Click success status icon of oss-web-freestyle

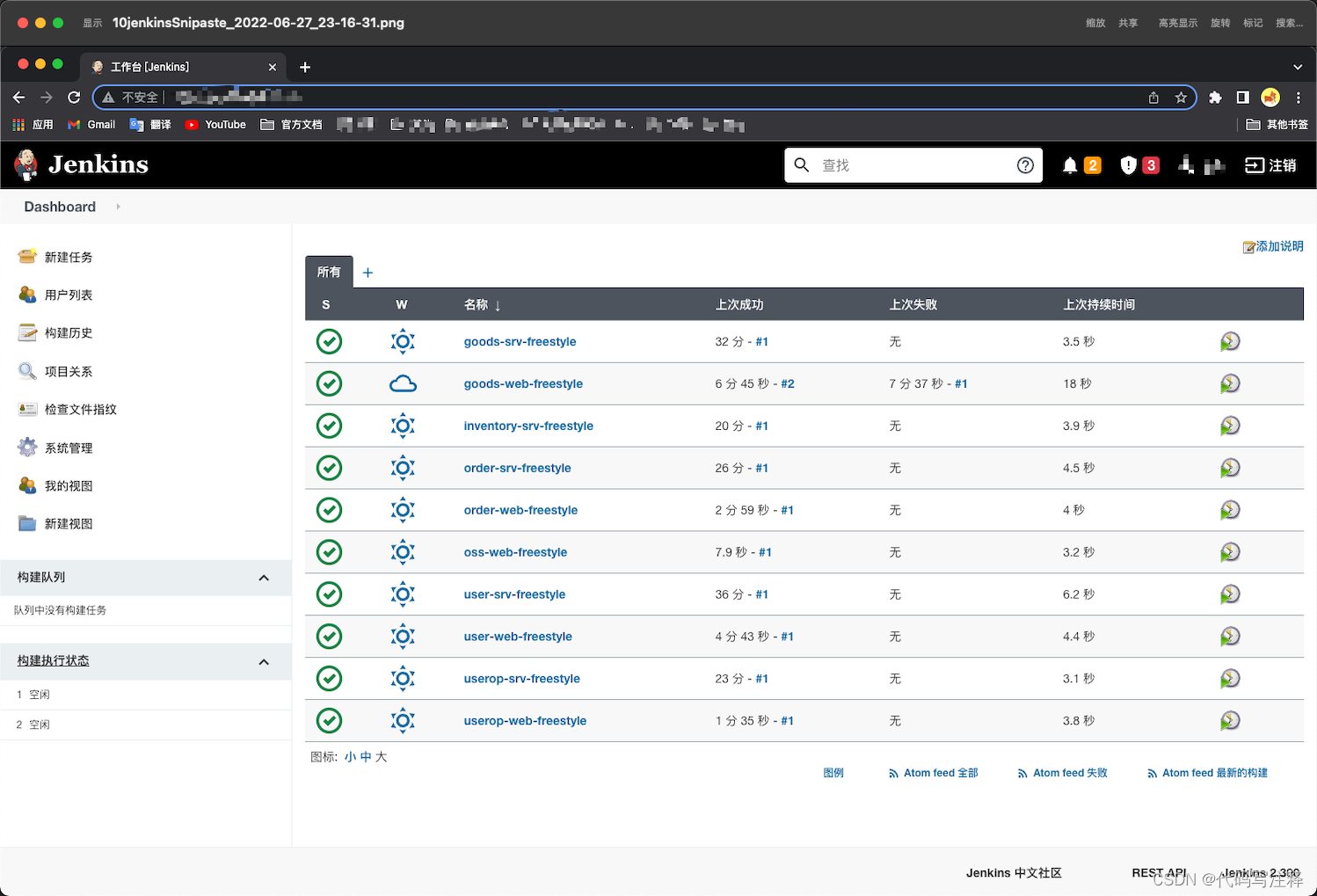329,552
